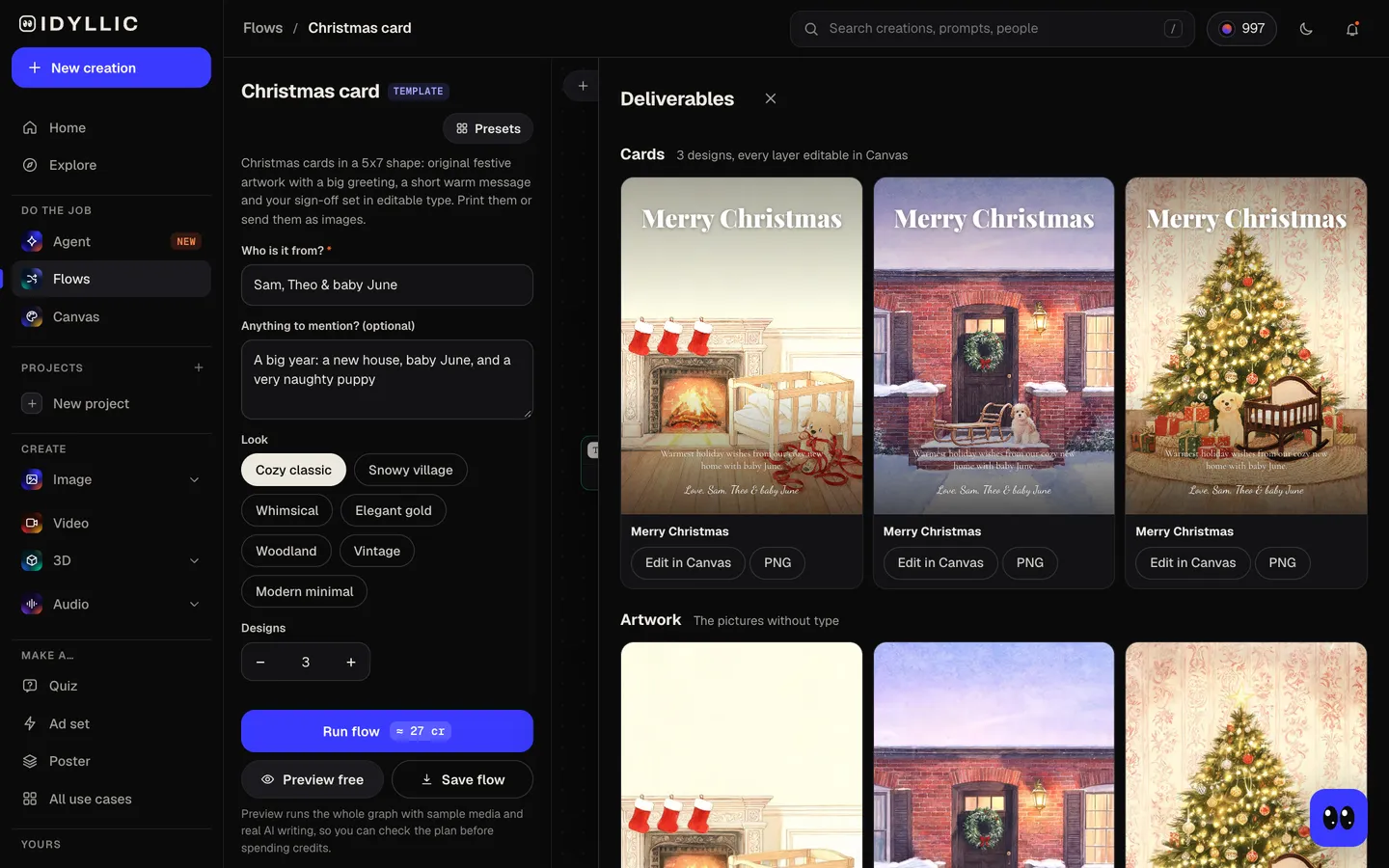This screenshot has width=1389, height=868.
Task: Select the Snowy village look
Action: coord(410,470)
